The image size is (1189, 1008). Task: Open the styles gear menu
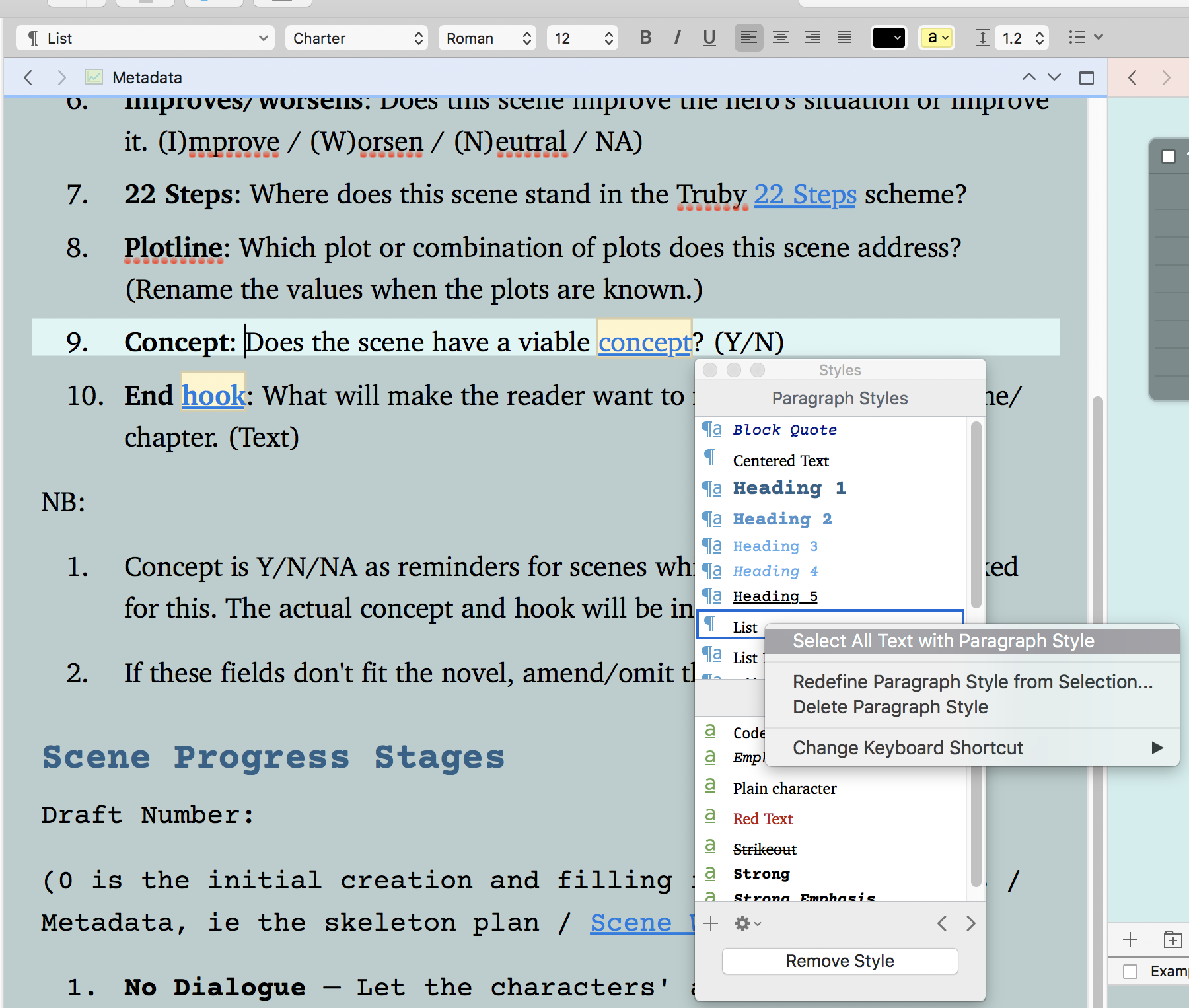pyautogui.click(x=748, y=923)
